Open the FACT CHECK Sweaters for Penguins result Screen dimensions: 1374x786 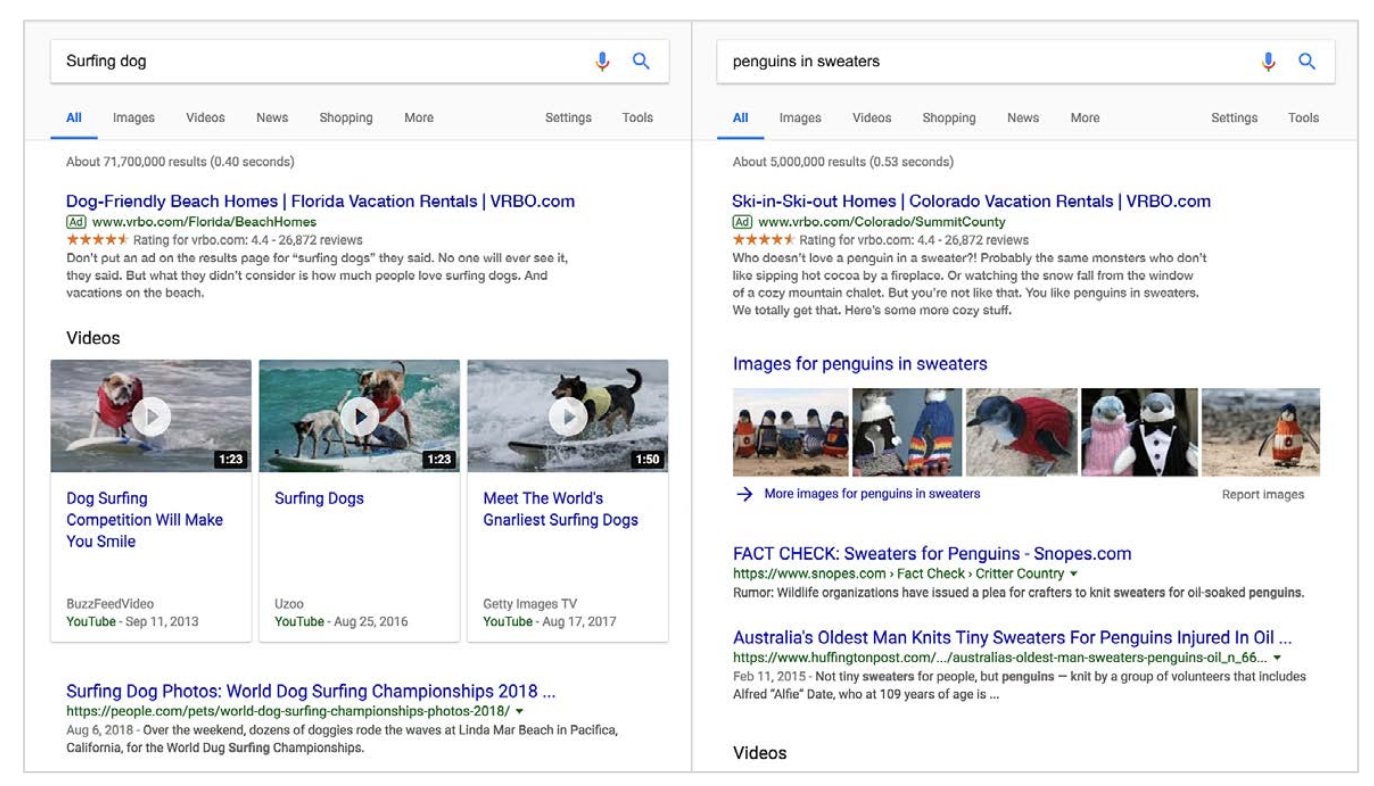click(932, 553)
